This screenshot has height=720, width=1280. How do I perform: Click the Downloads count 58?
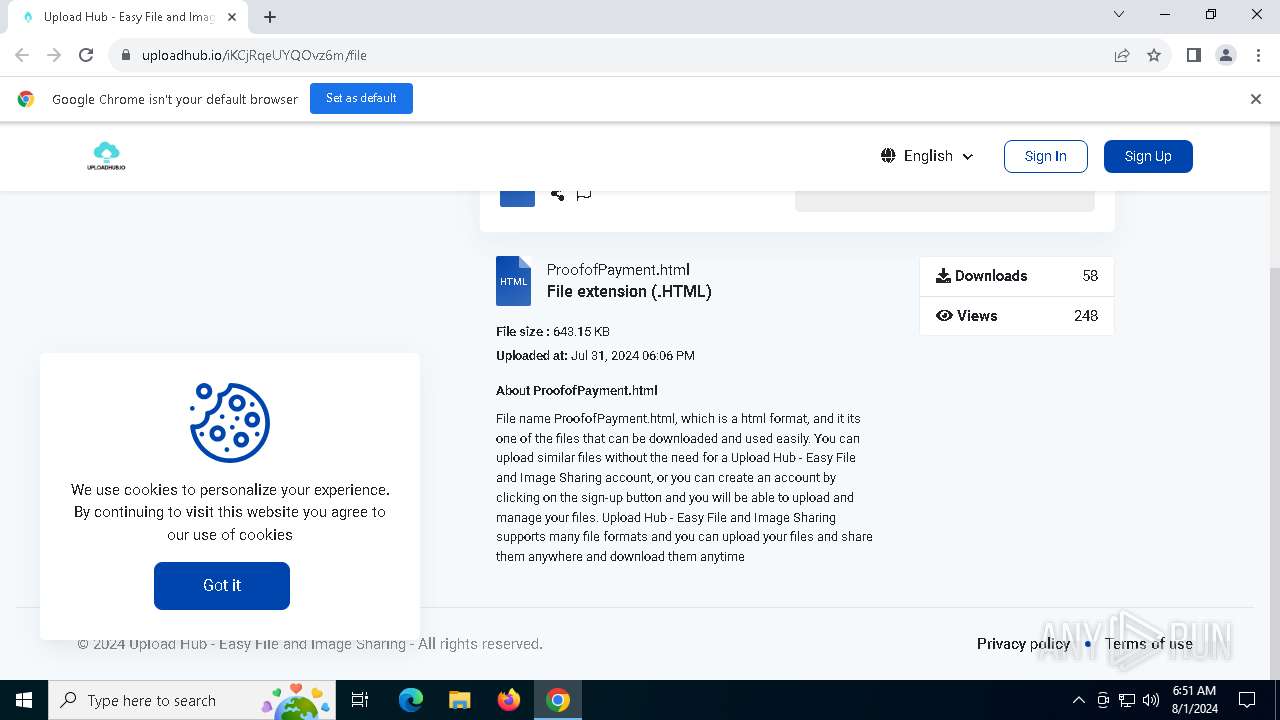(x=1090, y=276)
